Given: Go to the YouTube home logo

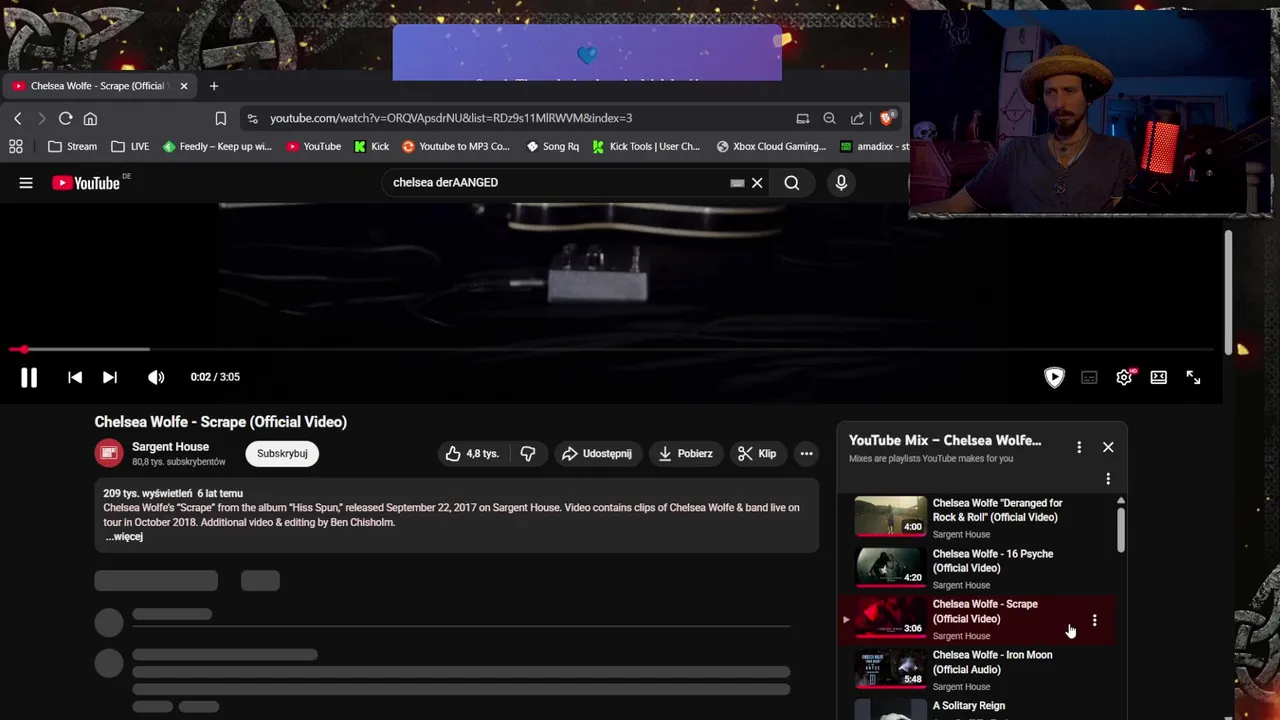Looking at the screenshot, I should pos(86,183).
